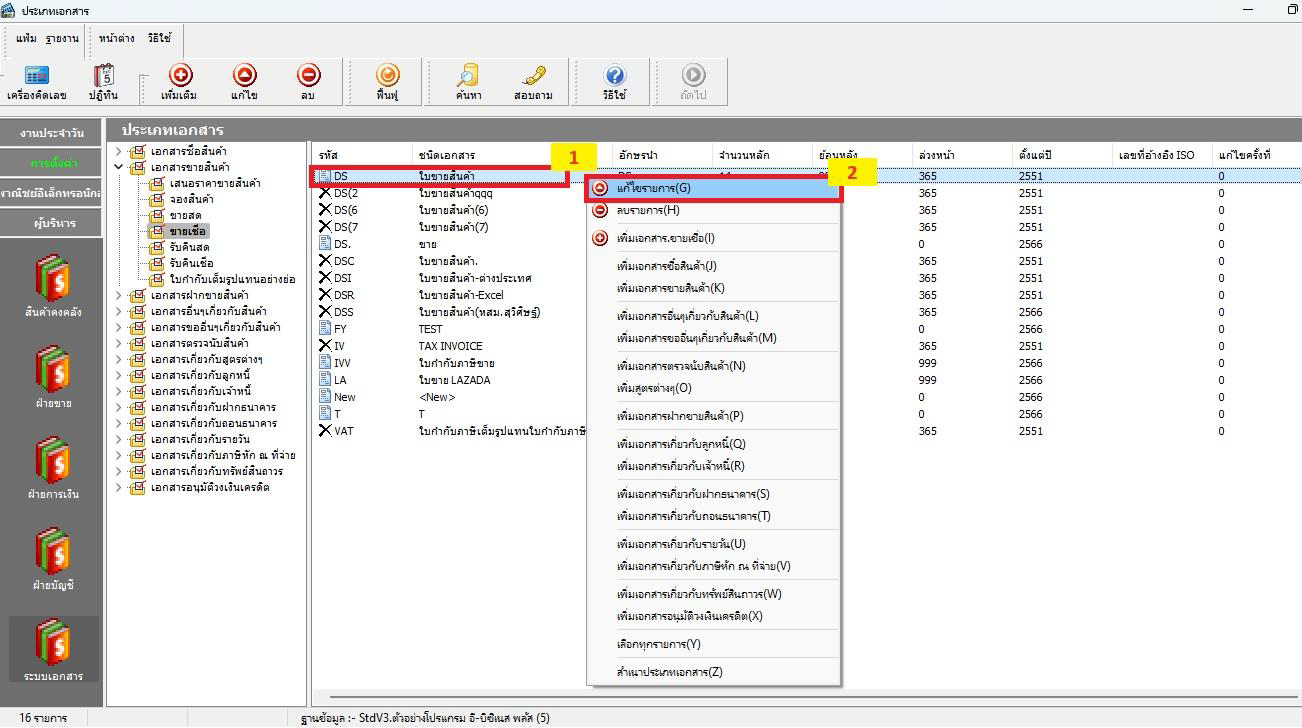Choose แก้ไขรายการ(G) in the context menu

tap(655, 188)
